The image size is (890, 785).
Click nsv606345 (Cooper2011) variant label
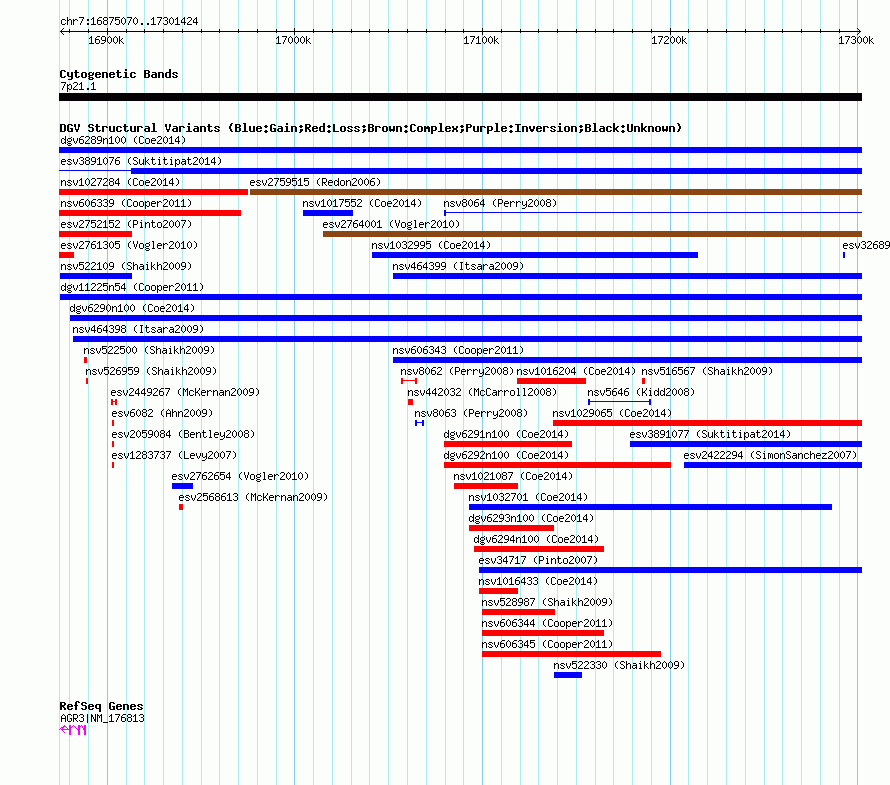pos(547,644)
